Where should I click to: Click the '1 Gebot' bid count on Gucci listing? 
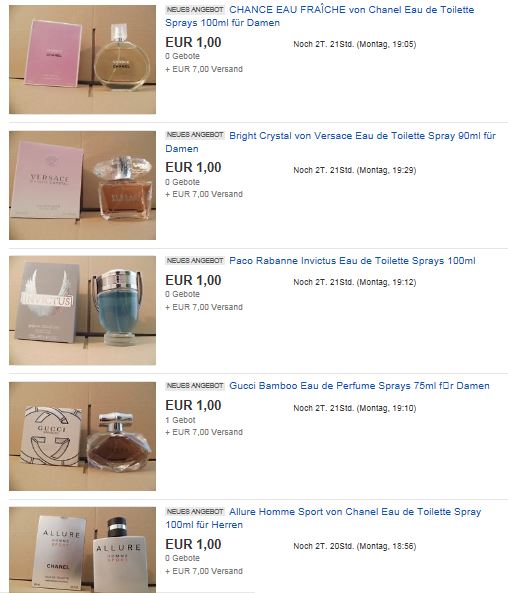(180, 420)
